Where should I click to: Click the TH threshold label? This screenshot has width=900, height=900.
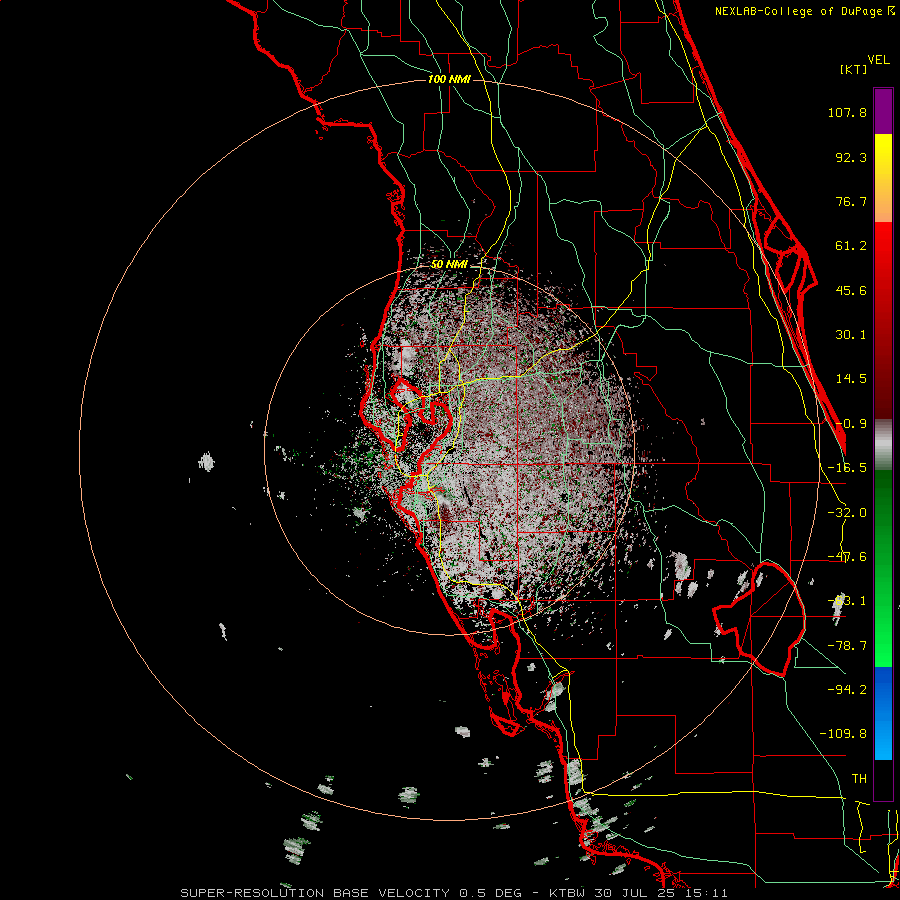[x=859, y=779]
